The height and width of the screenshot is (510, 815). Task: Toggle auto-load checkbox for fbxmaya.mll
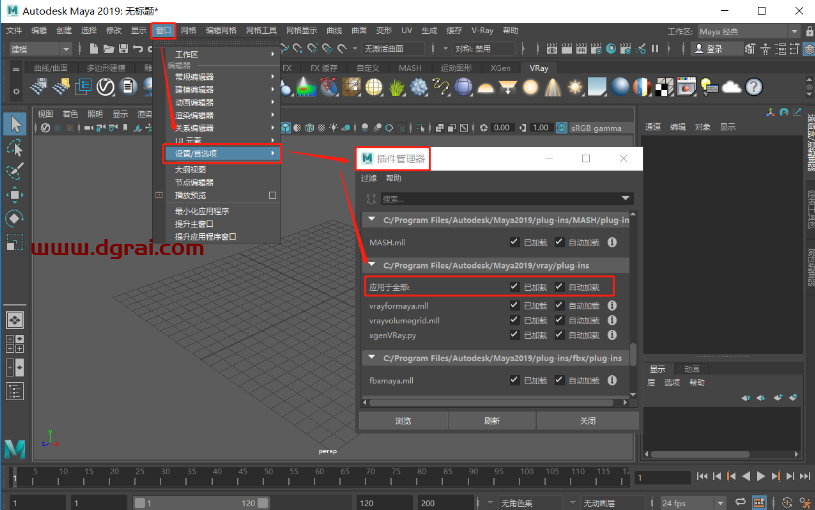coord(559,380)
